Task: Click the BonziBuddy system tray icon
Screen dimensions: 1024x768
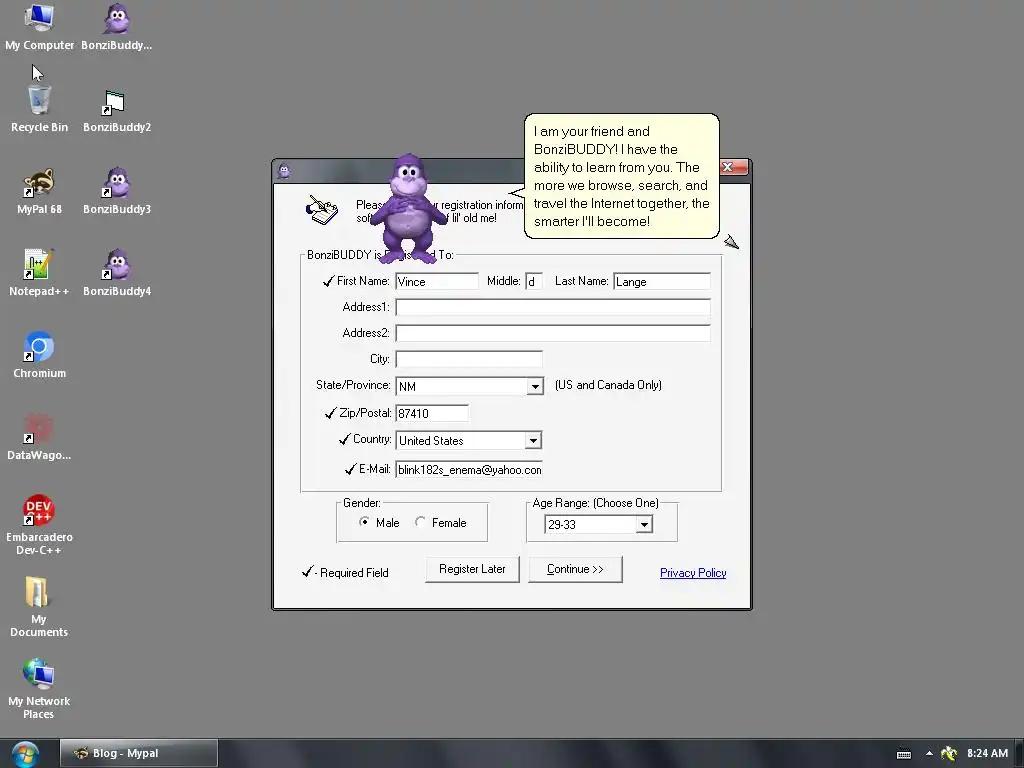Action: pos(949,754)
